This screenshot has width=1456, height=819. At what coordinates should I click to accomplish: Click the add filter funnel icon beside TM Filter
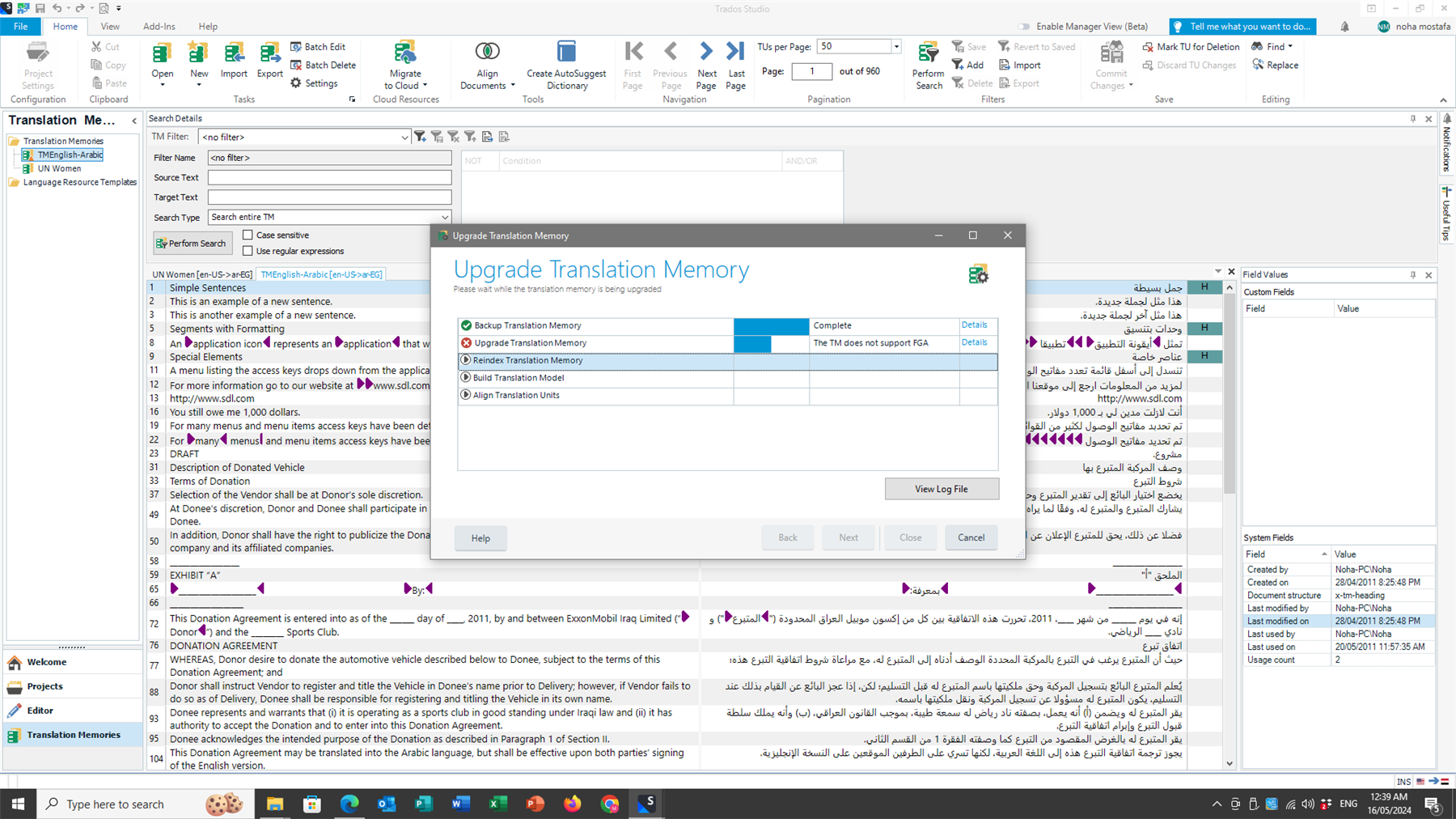pyautogui.click(x=421, y=137)
